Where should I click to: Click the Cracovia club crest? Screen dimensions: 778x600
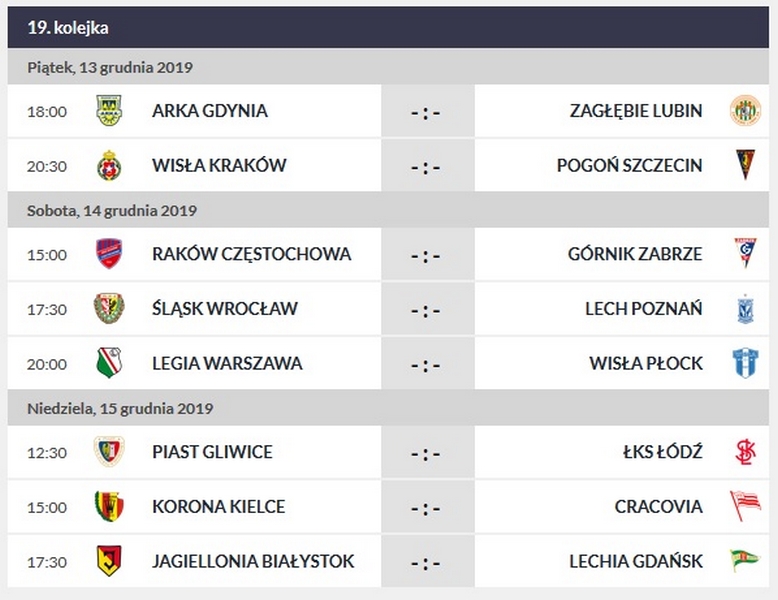(x=745, y=507)
